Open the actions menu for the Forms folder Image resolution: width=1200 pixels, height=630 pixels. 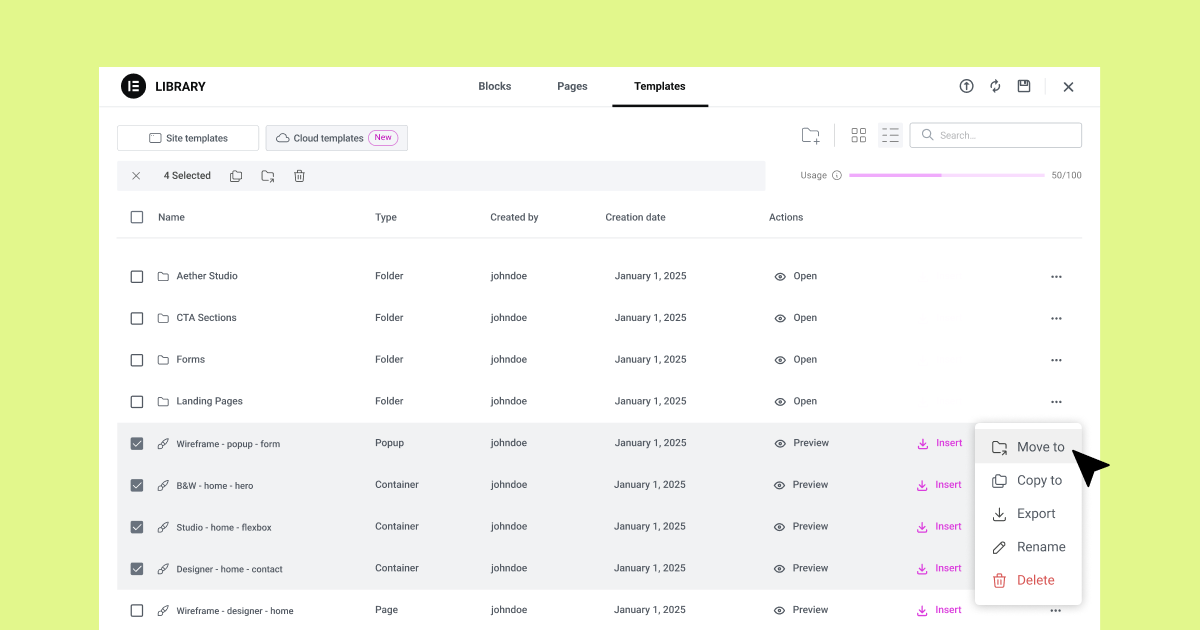(1056, 359)
